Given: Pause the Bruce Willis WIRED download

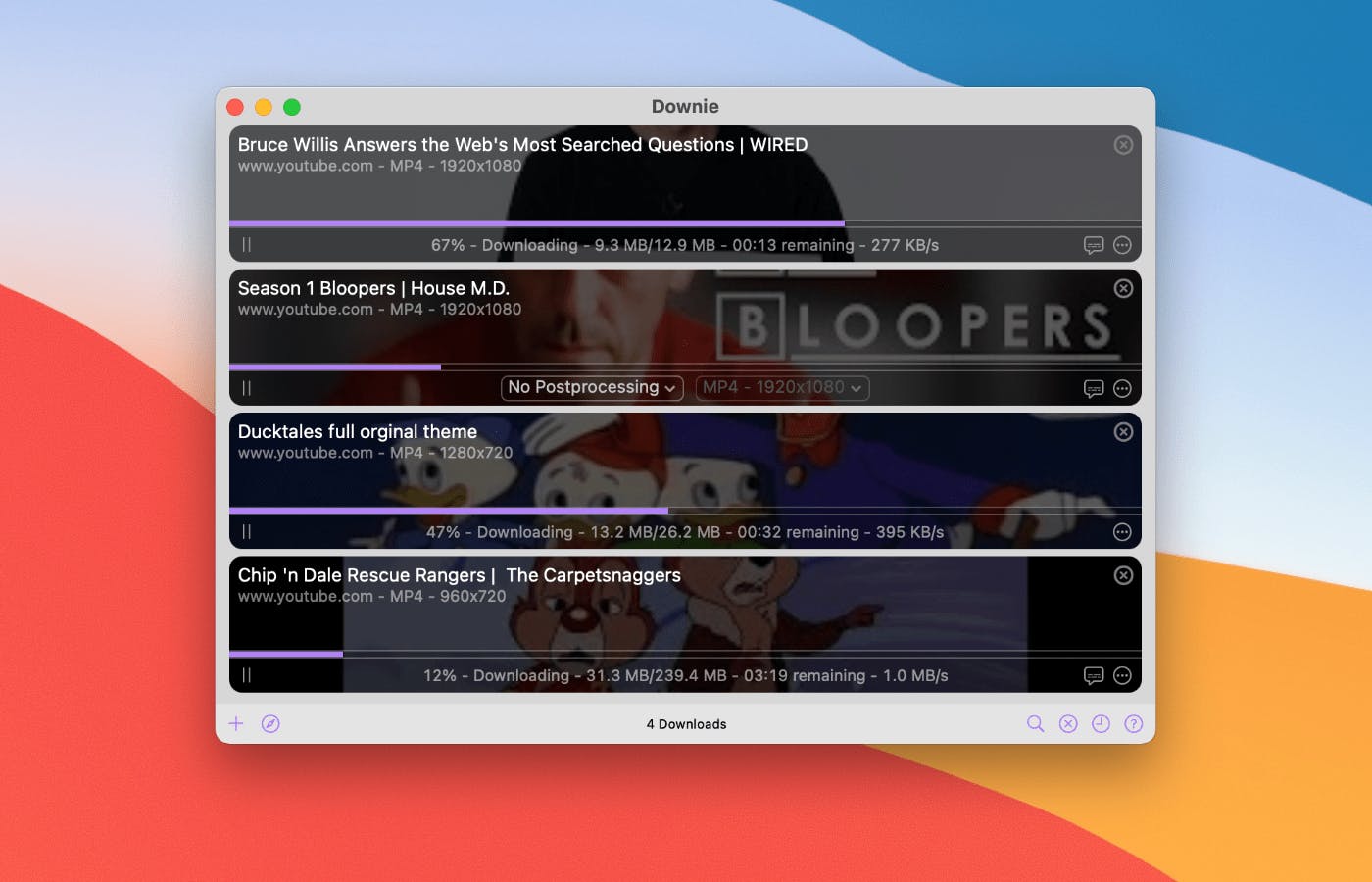Looking at the screenshot, I should tap(246, 245).
